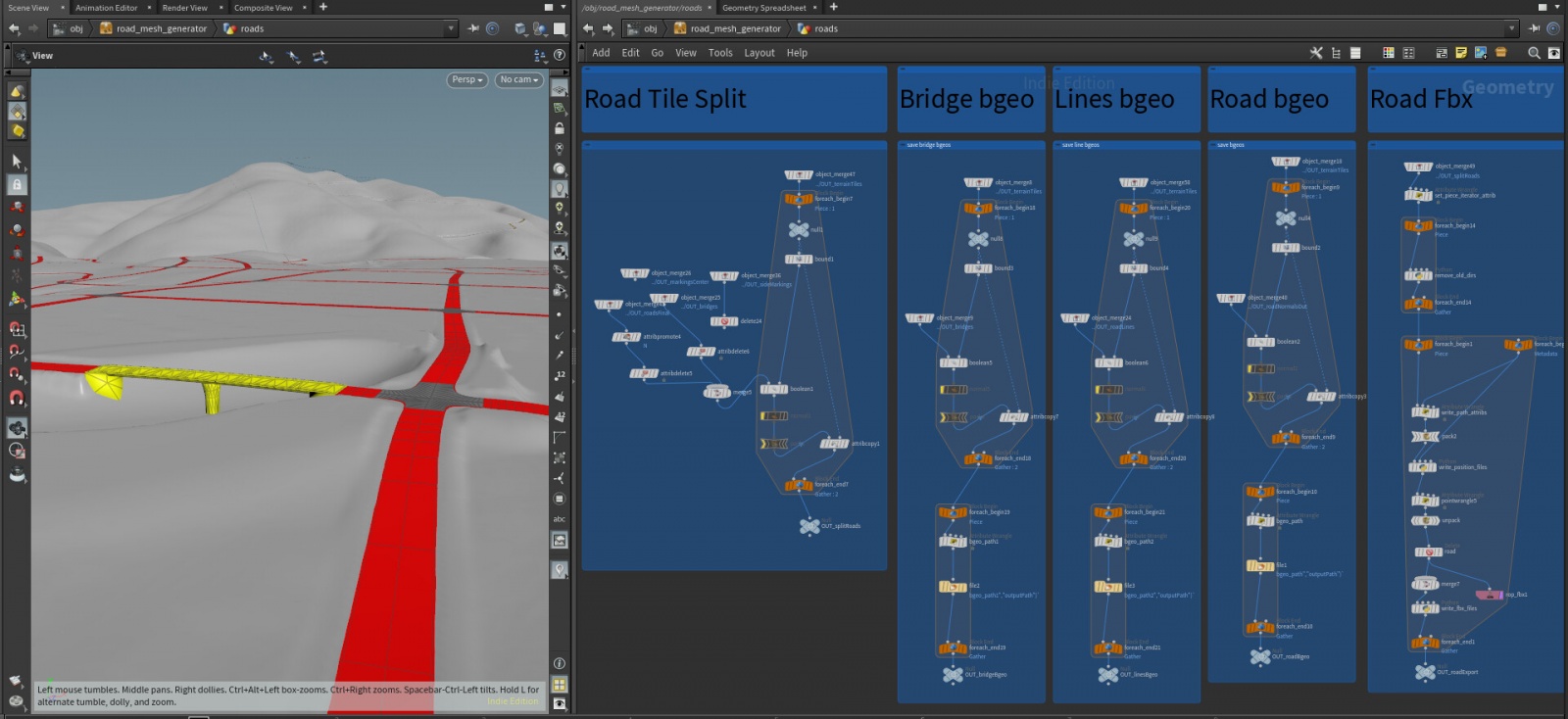Click the magnet snapping icon in left toolbar

[17, 399]
